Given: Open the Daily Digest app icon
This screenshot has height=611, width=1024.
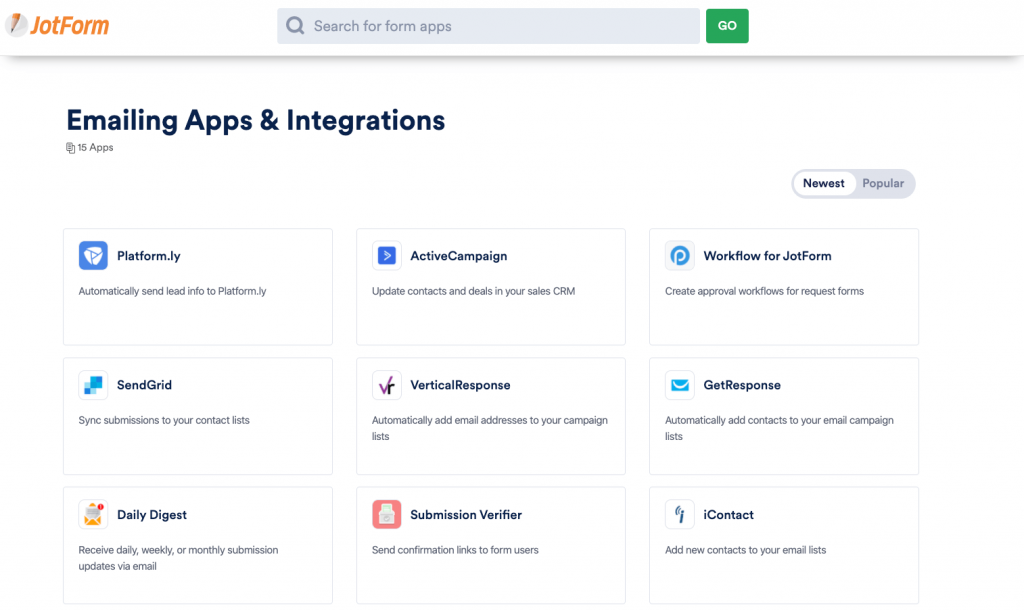Looking at the screenshot, I should click(x=93, y=514).
